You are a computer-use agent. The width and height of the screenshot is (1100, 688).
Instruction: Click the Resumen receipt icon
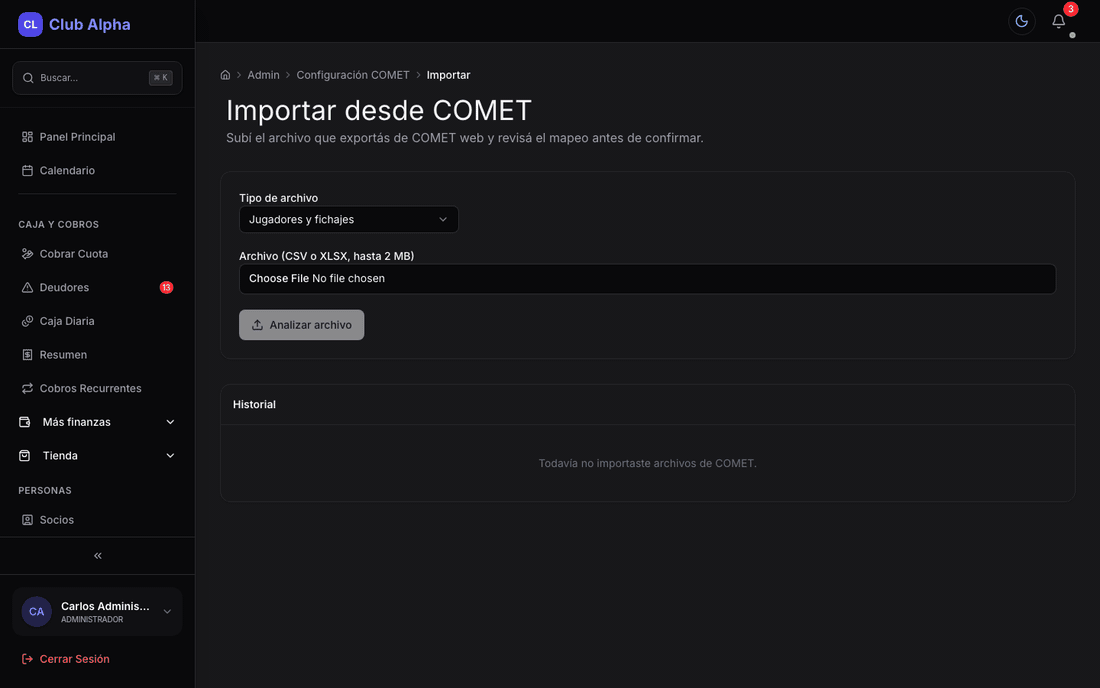[x=27, y=355]
